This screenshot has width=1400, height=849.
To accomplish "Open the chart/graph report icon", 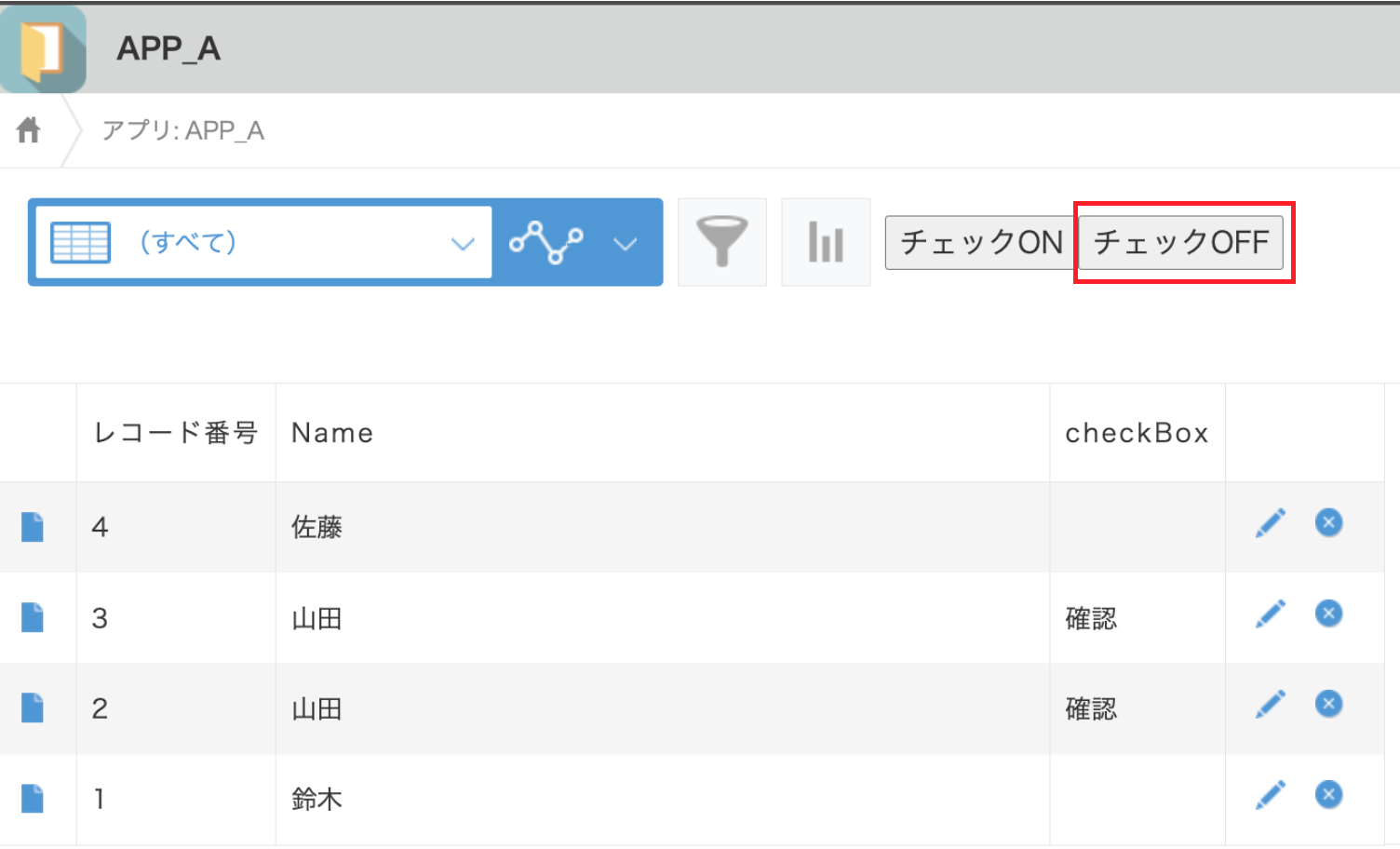I will tap(825, 242).
